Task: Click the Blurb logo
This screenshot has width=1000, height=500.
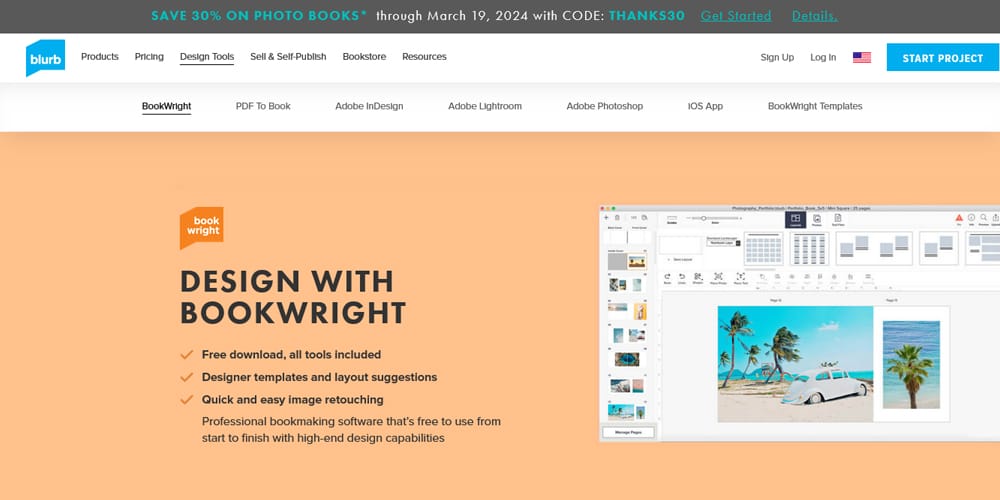Action: click(45, 58)
